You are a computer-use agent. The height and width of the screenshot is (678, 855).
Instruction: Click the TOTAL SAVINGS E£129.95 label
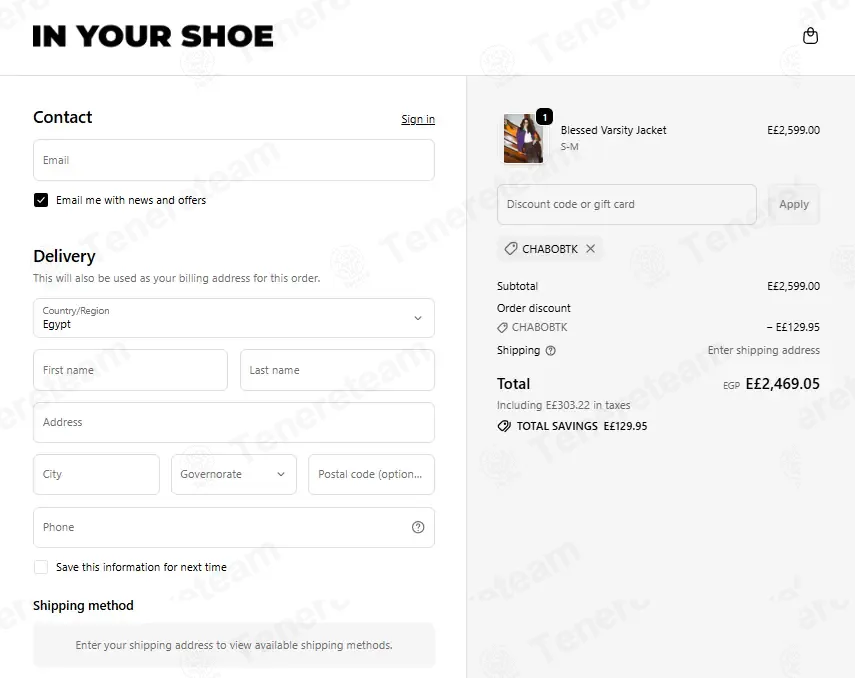tap(582, 426)
